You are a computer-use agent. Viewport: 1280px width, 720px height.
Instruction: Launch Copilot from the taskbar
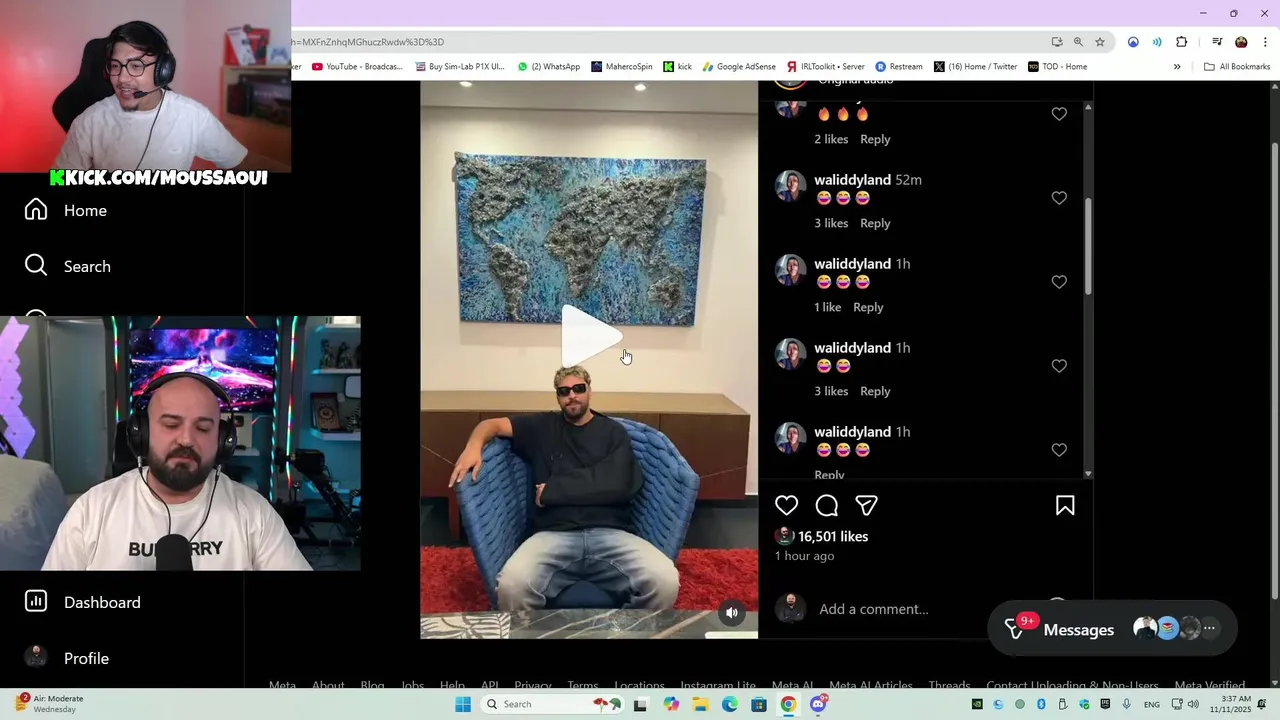[671, 704]
